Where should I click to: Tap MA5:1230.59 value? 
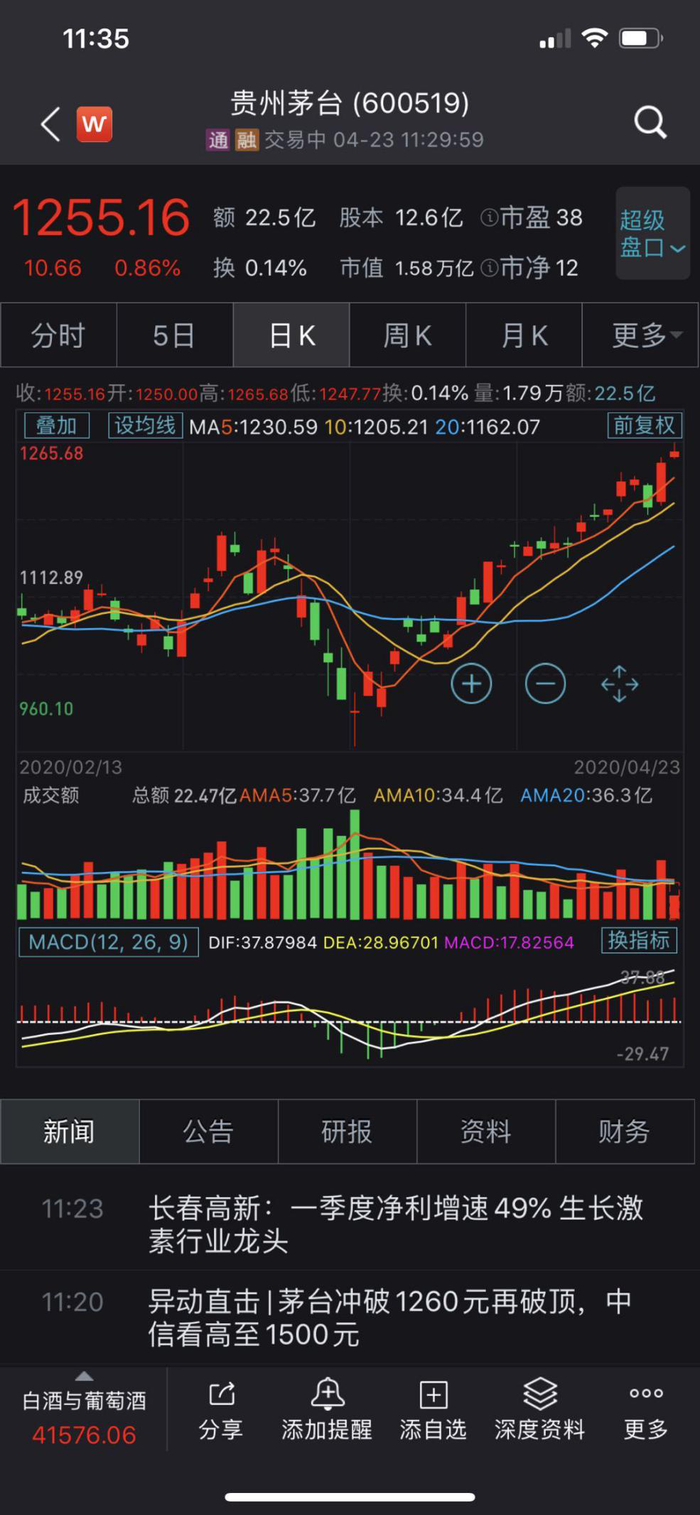pyautogui.click(x=254, y=427)
